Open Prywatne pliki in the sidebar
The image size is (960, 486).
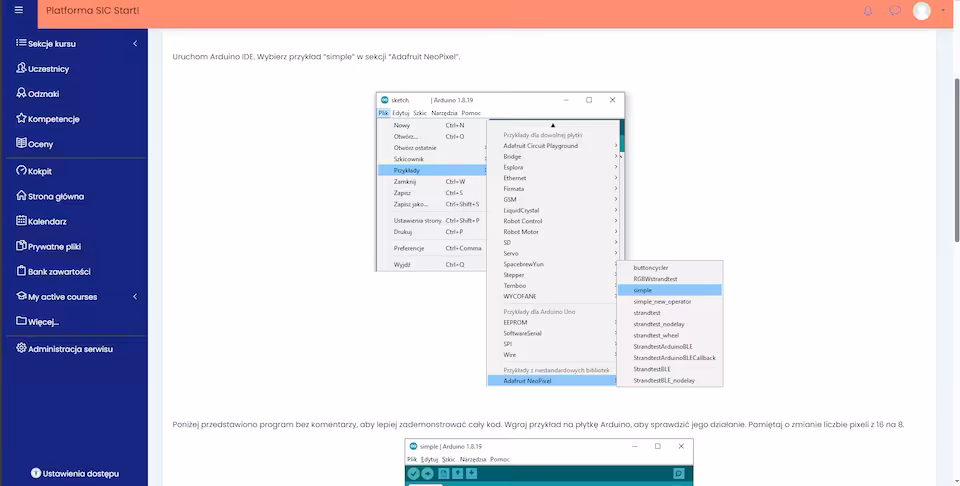[54, 246]
